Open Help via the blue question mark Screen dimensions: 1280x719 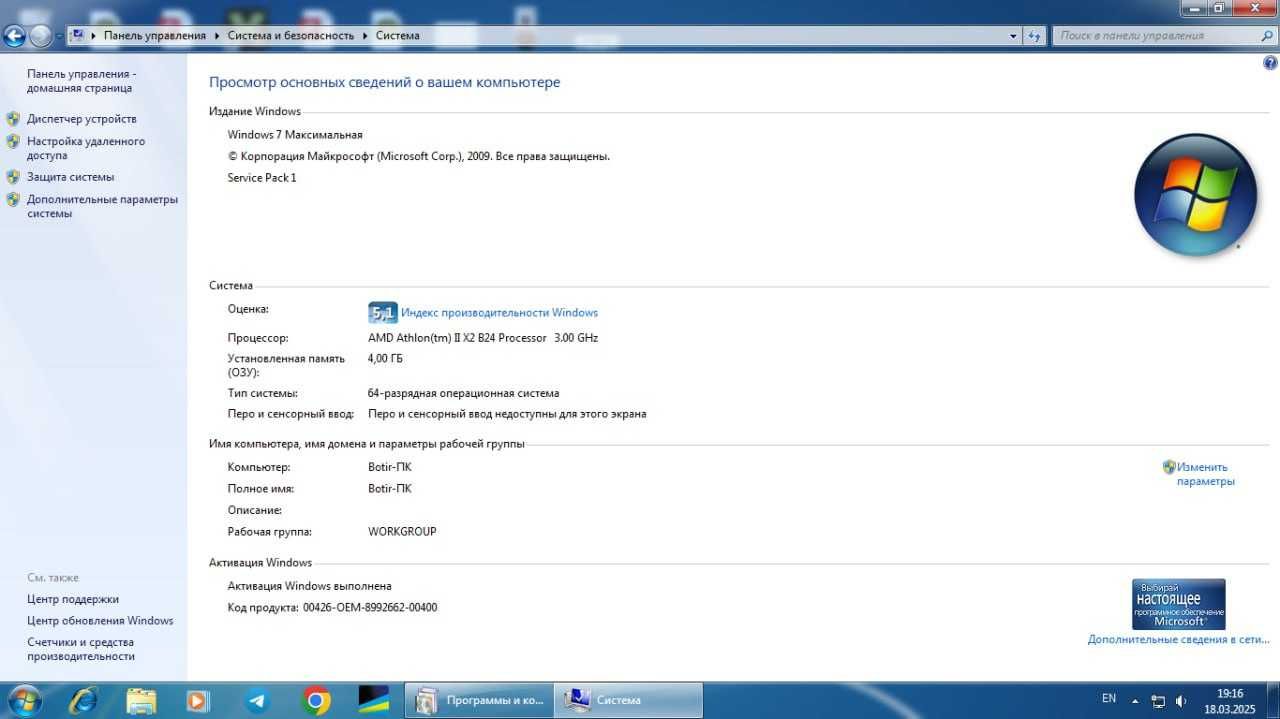[1270, 62]
